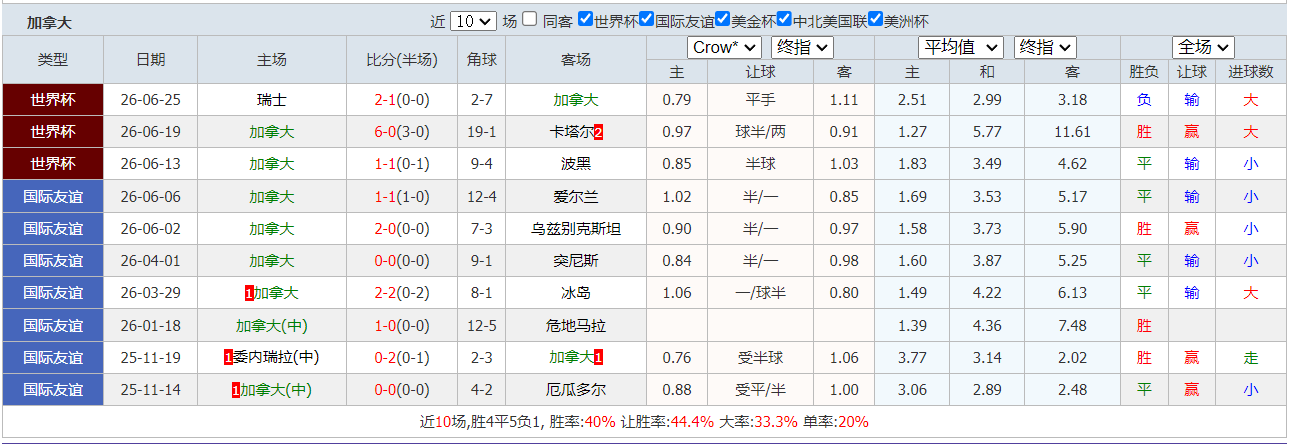The width and height of the screenshot is (1290, 444).
Task: Open the 终指 dropdown beside 平均值
Action: [x=1045, y=47]
